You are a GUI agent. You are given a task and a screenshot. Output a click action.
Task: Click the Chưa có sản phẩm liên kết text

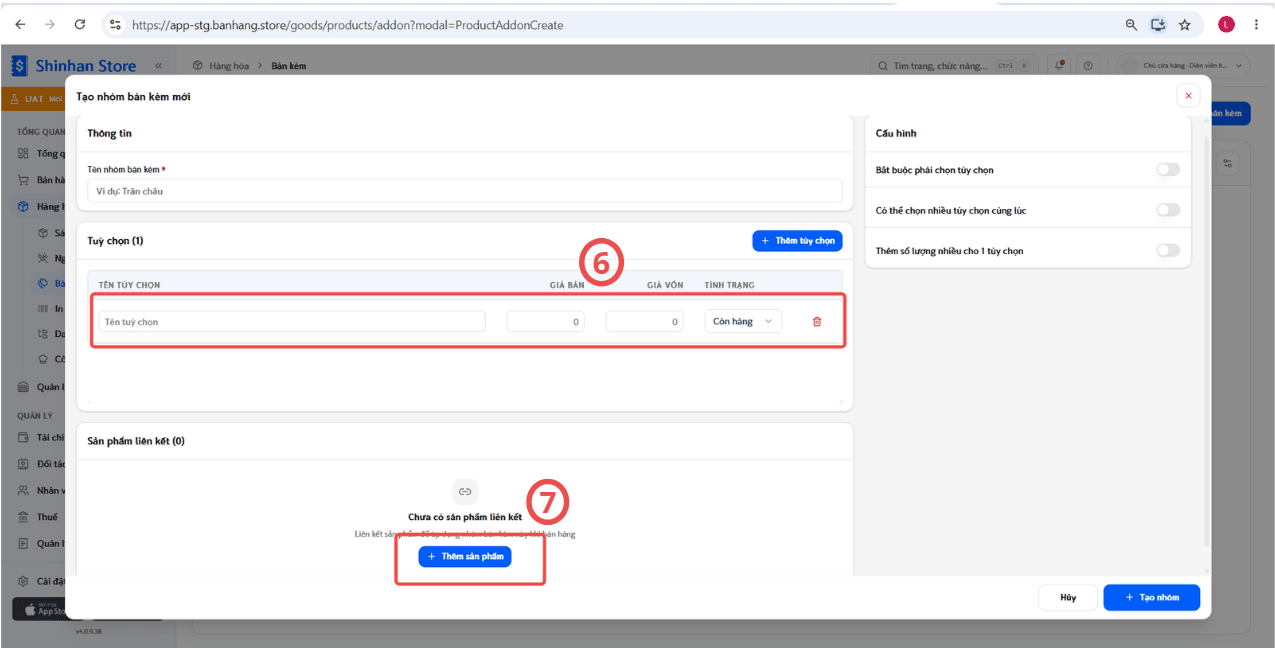click(x=465, y=517)
